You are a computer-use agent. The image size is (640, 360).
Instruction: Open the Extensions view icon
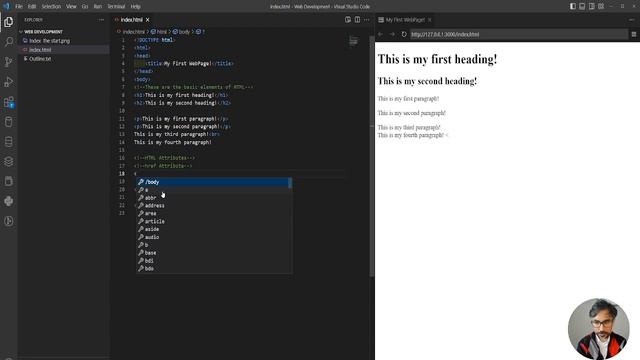click(x=9, y=102)
